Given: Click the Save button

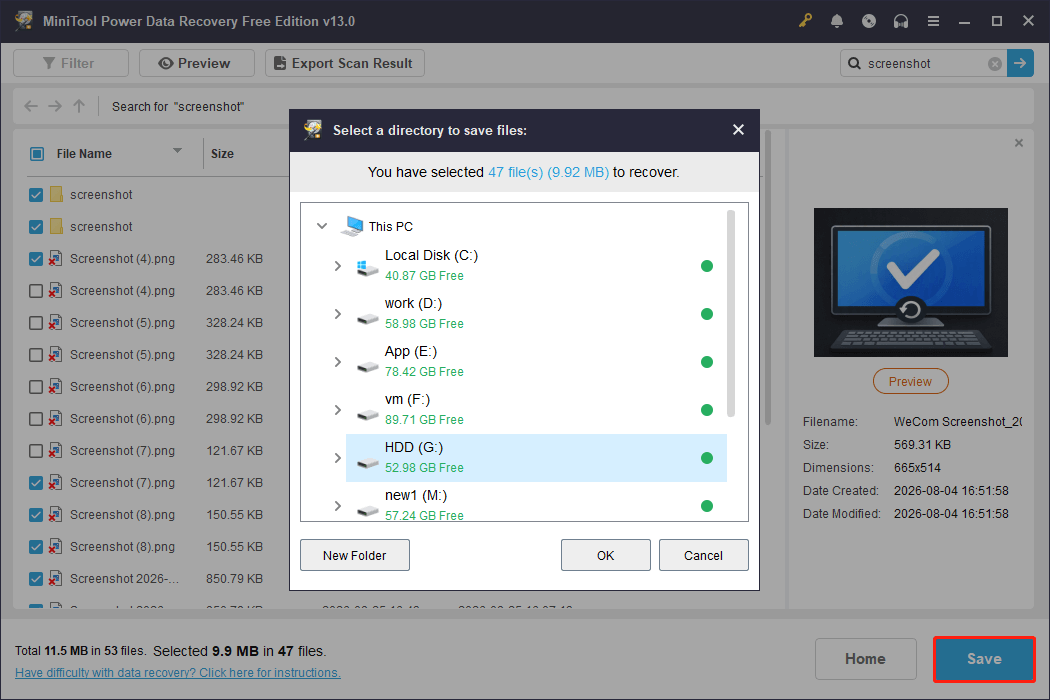Looking at the screenshot, I should tap(984, 659).
